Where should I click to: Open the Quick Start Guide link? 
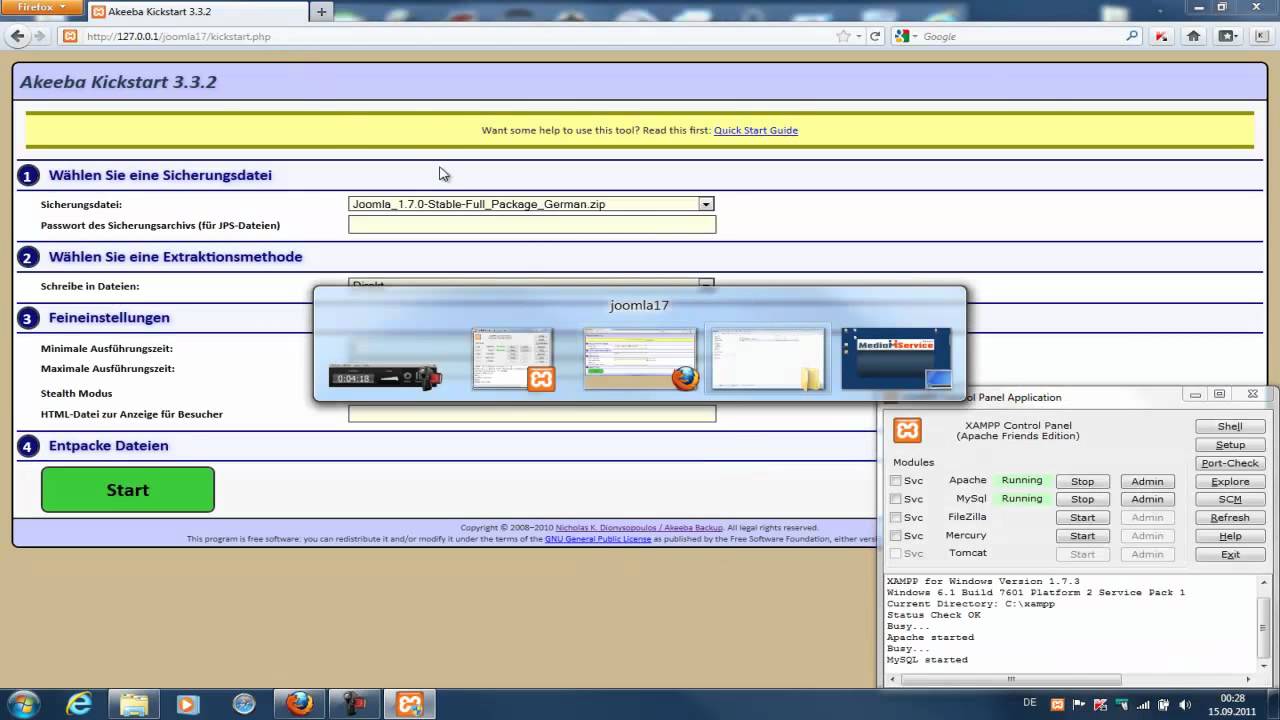756,130
